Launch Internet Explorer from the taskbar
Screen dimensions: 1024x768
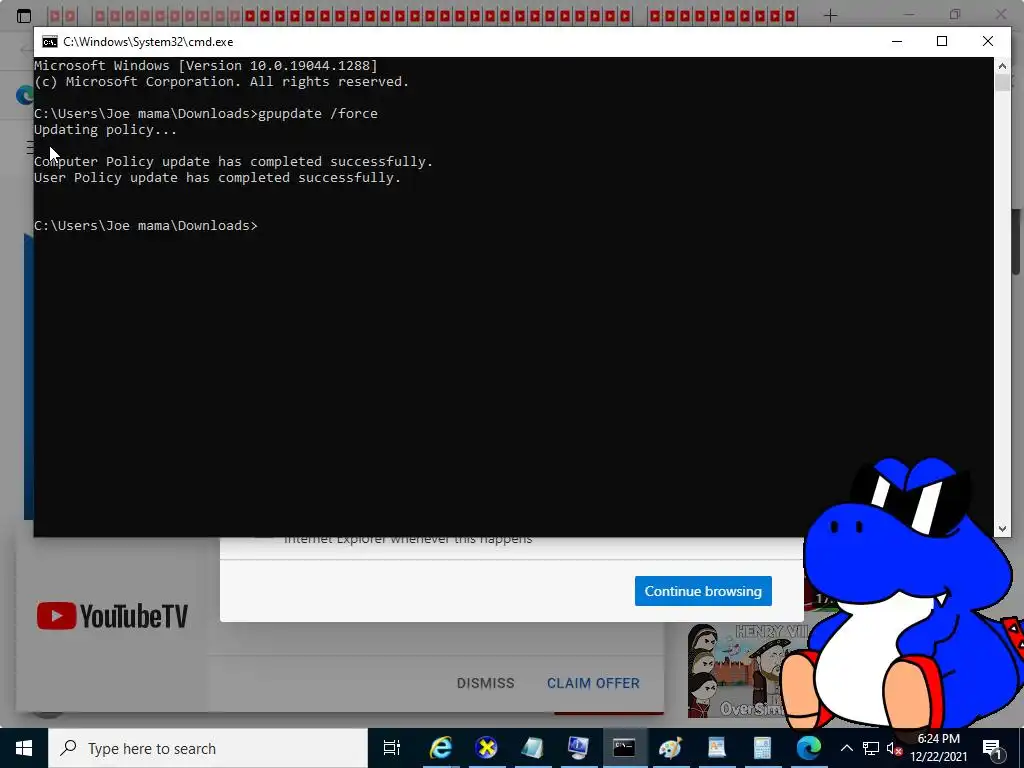pyautogui.click(x=441, y=748)
